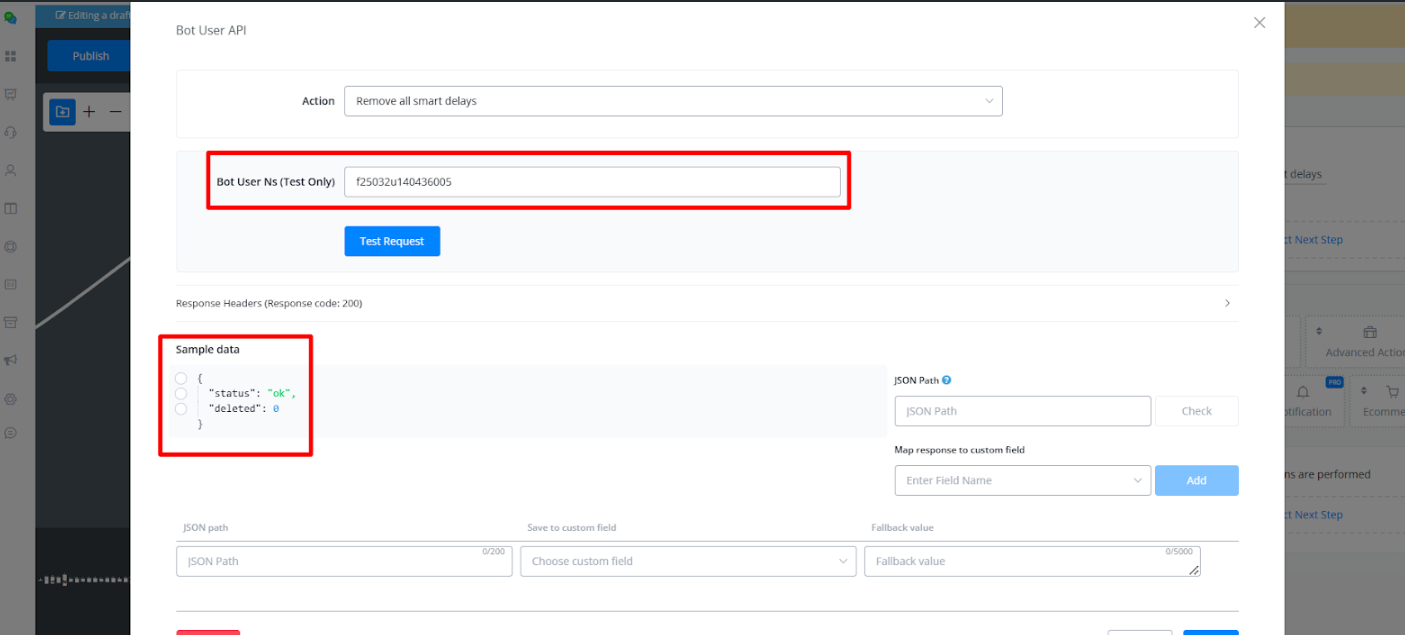Click the megaphone broadcast icon in sidebar
This screenshot has width=1405, height=635.
pyautogui.click(x=11, y=360)
